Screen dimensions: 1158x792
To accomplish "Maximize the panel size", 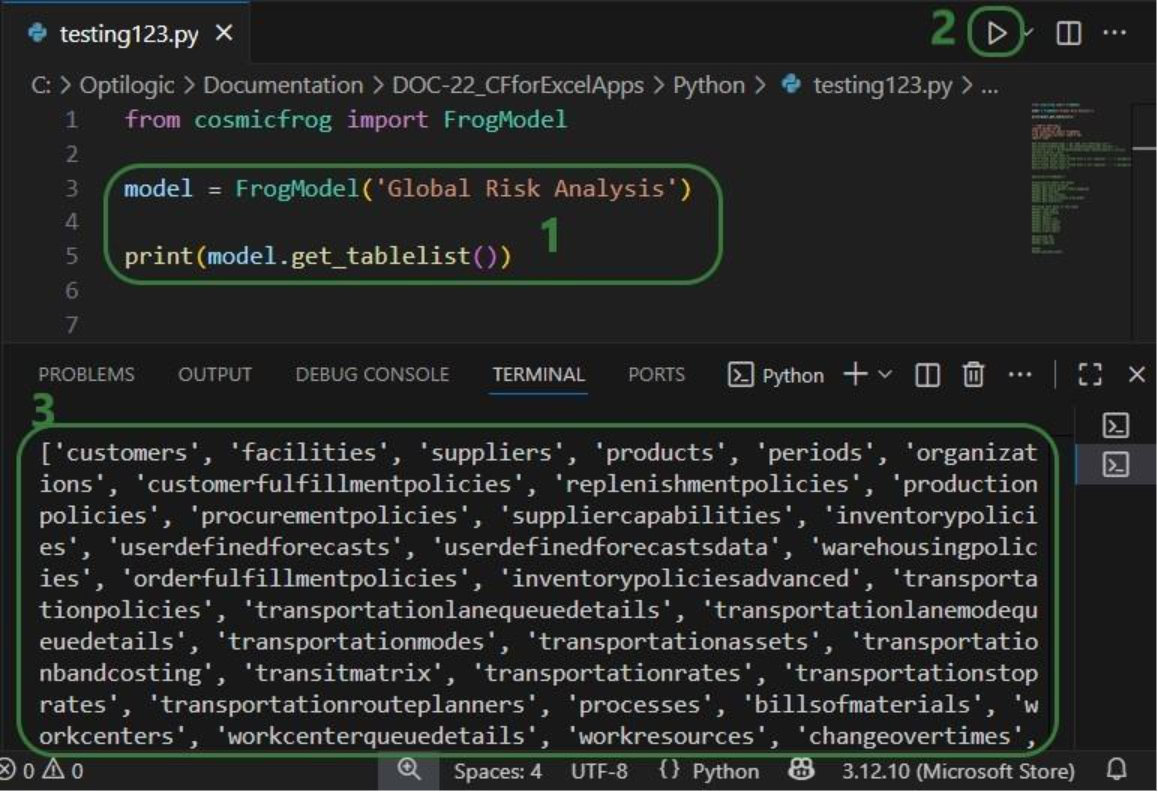I will click(1090, 375).
